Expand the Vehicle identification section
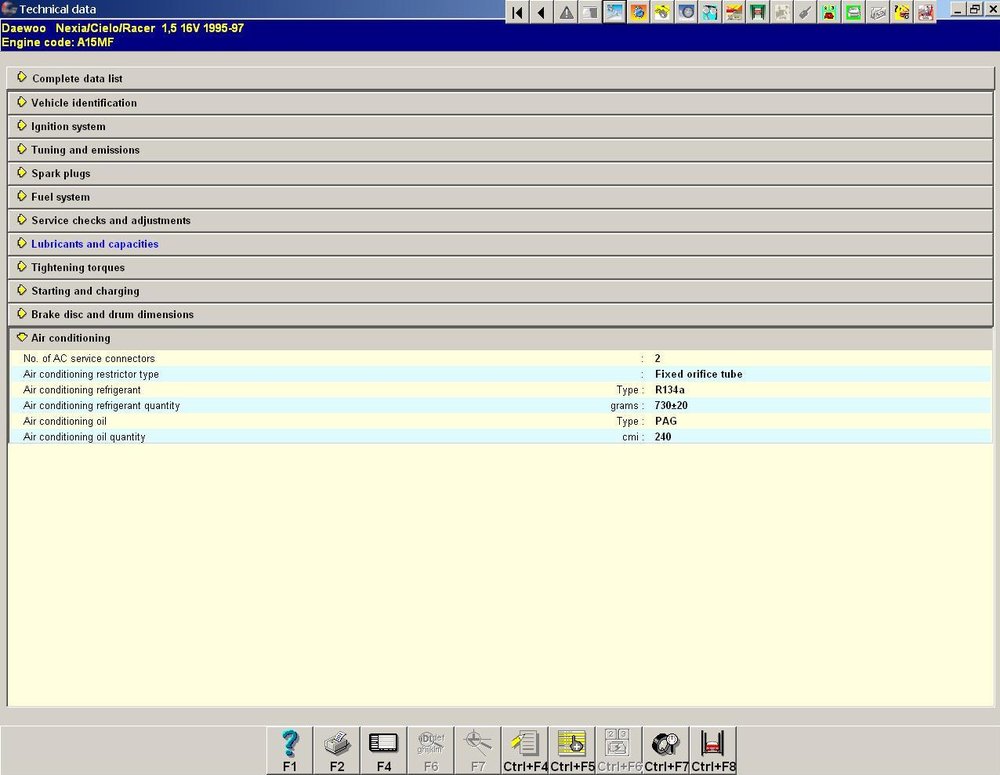The image size is (1000, 775). tap(501, 103)
